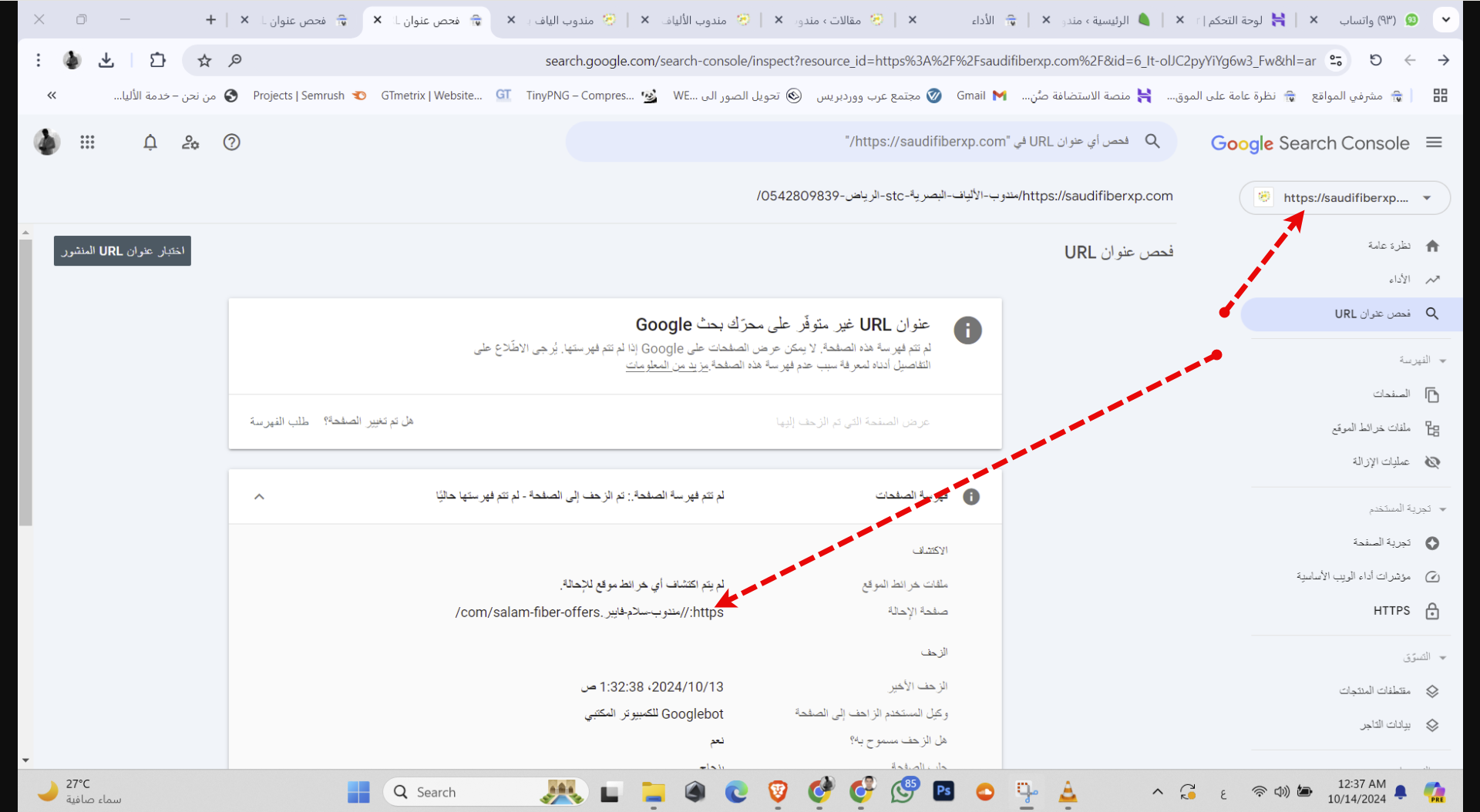This screenshot has height=812, width=1480.
Task: Open Photoshop from the taskbar
Action: pos(943,792)
